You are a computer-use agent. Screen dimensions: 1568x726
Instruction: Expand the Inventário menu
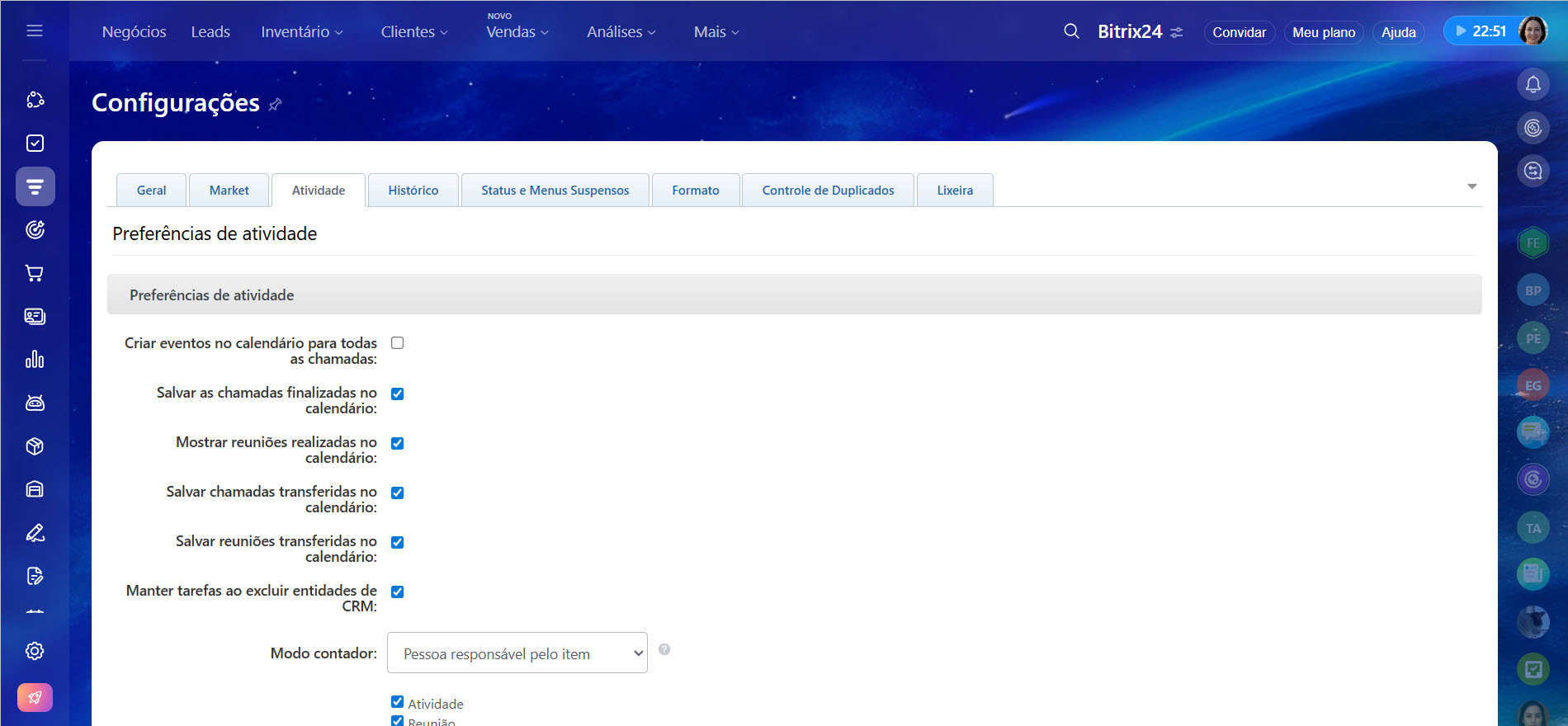coord(301,32)
